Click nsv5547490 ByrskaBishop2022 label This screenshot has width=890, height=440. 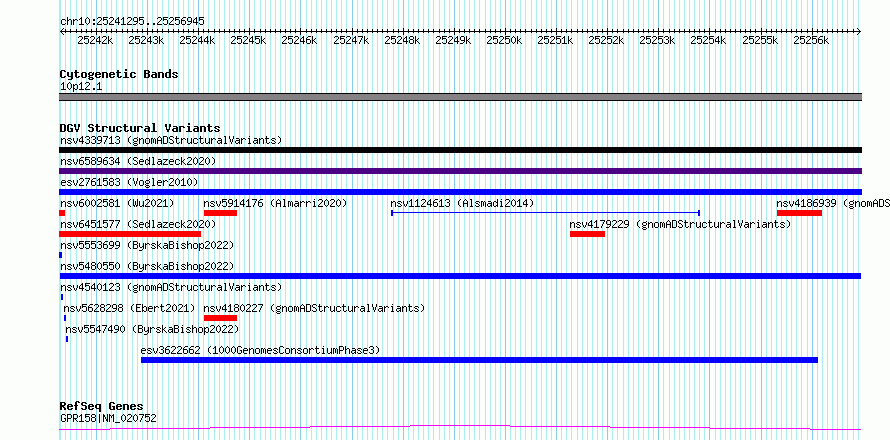click(x=152, y=329)
